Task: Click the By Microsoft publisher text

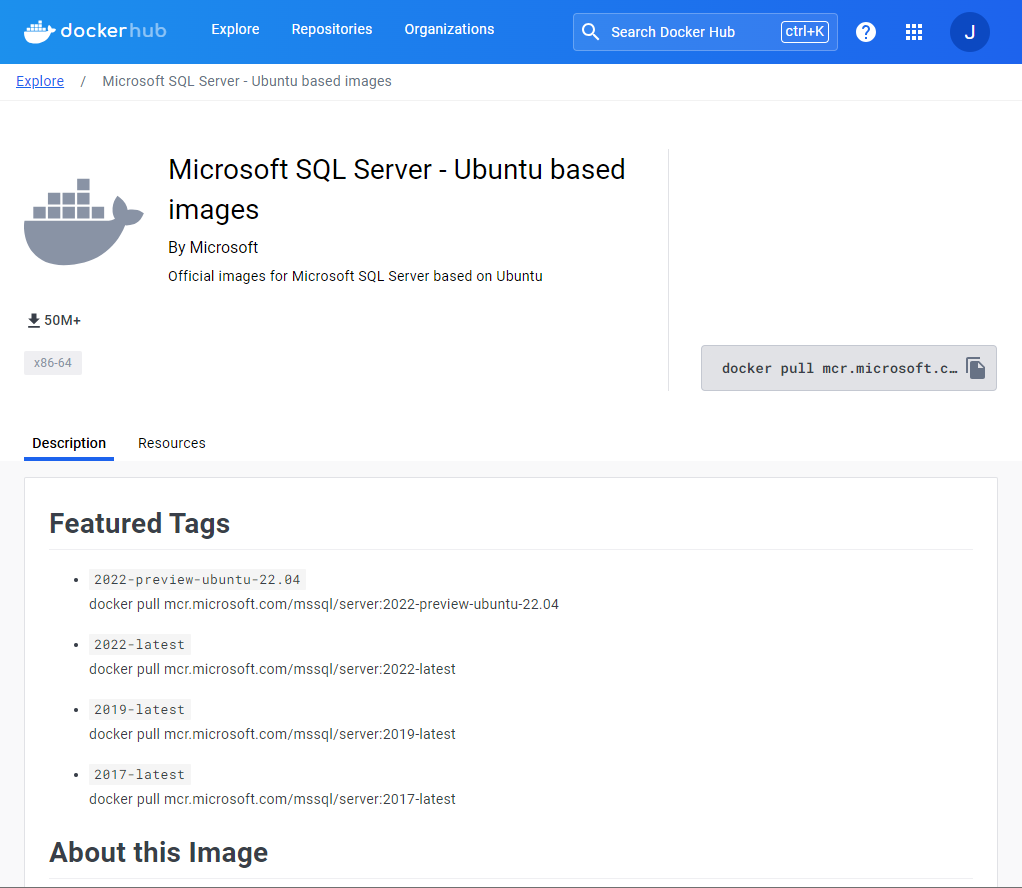Action: 213,248
